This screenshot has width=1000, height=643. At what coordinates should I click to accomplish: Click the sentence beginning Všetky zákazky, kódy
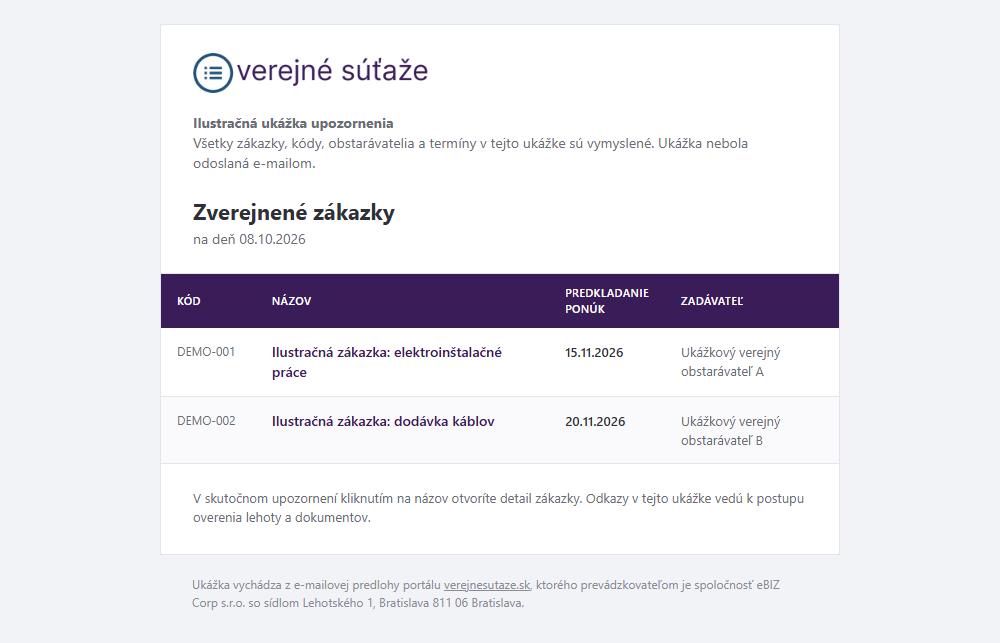470,153
